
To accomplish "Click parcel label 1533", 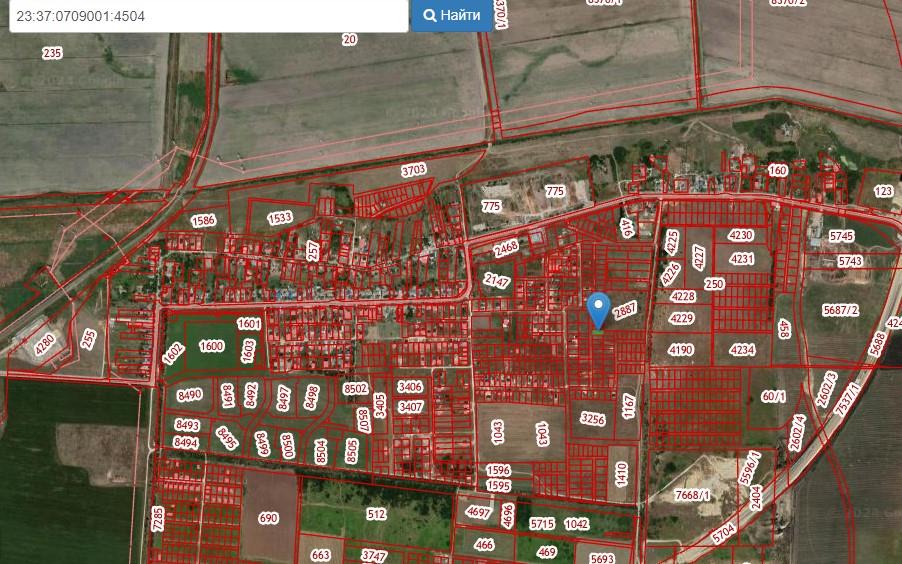I will (280, 218).
